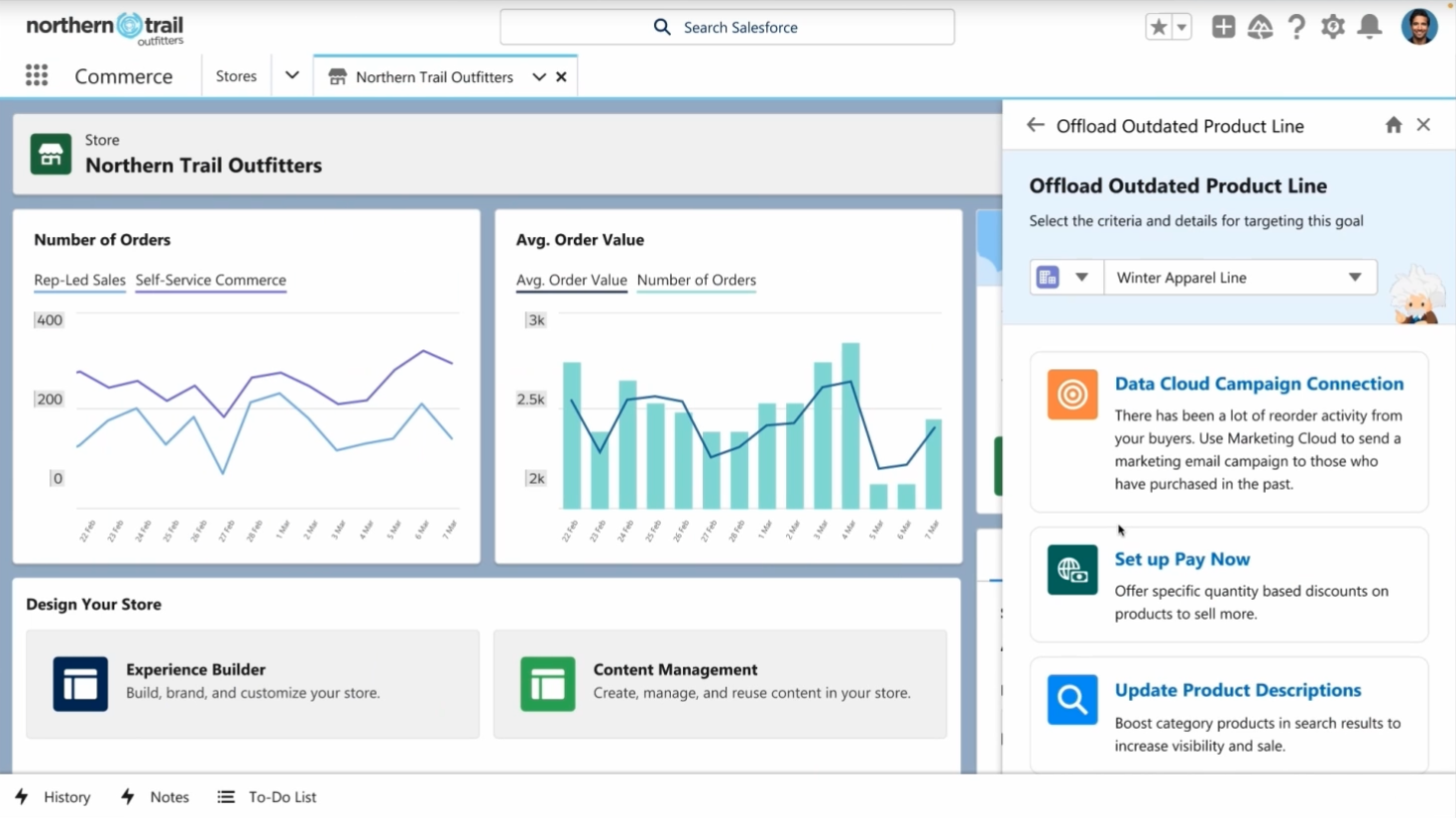This screenshot has width=1456, height=818.
Task: Click the orange Data Cloud target icon
Action: pyautogui.click(x=1072, y=395)
